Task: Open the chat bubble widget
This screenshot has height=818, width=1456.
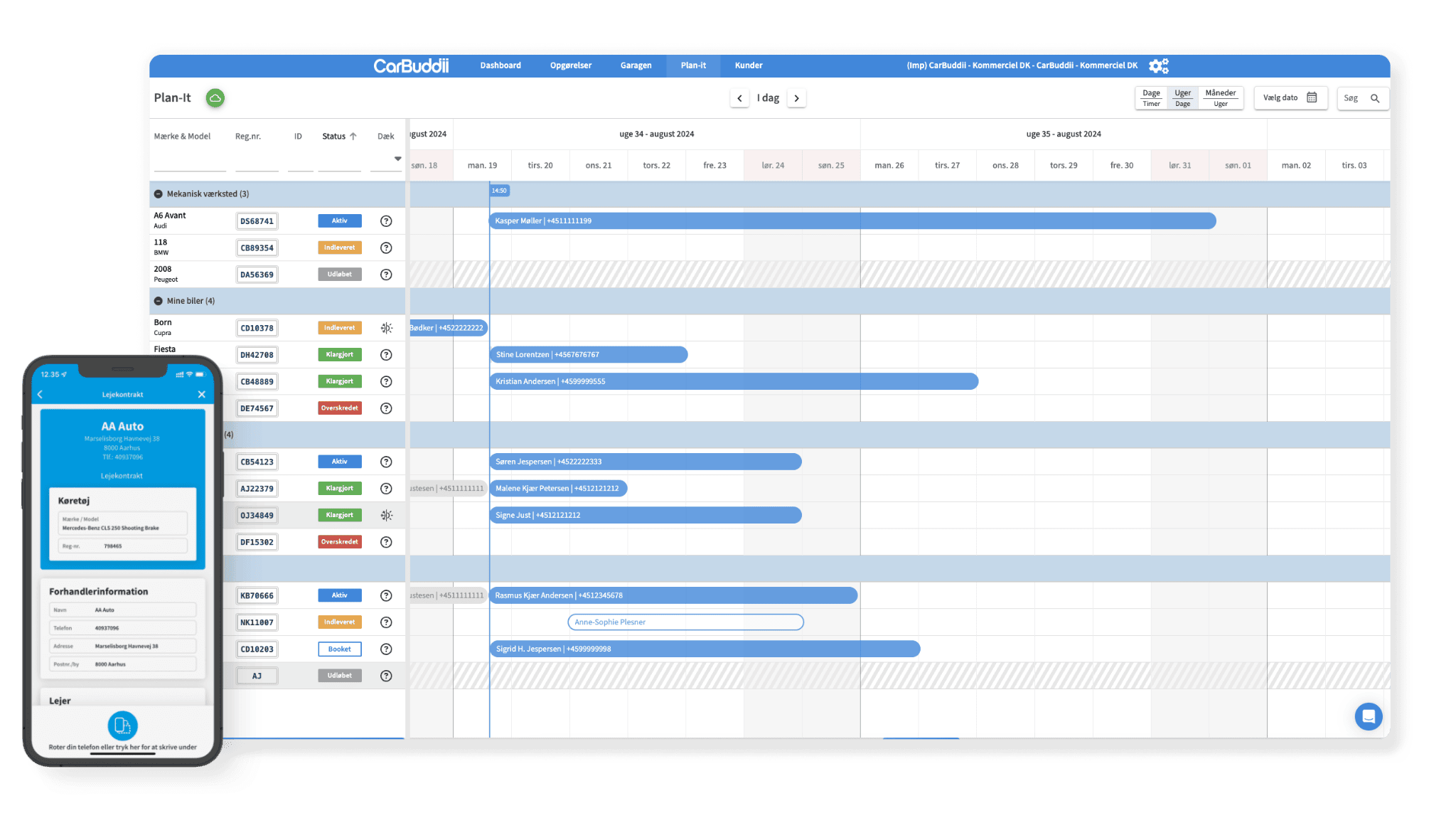Action: click(x=1368, y=716)
